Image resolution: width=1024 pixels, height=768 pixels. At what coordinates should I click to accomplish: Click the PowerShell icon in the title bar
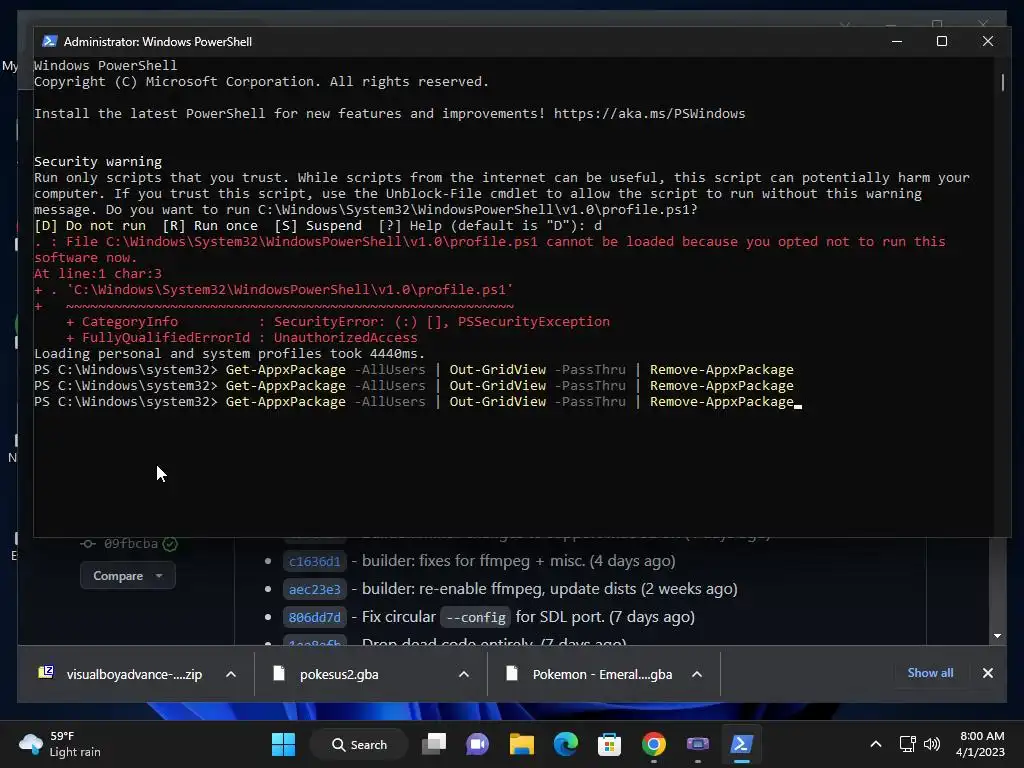(x=50, y=41)
